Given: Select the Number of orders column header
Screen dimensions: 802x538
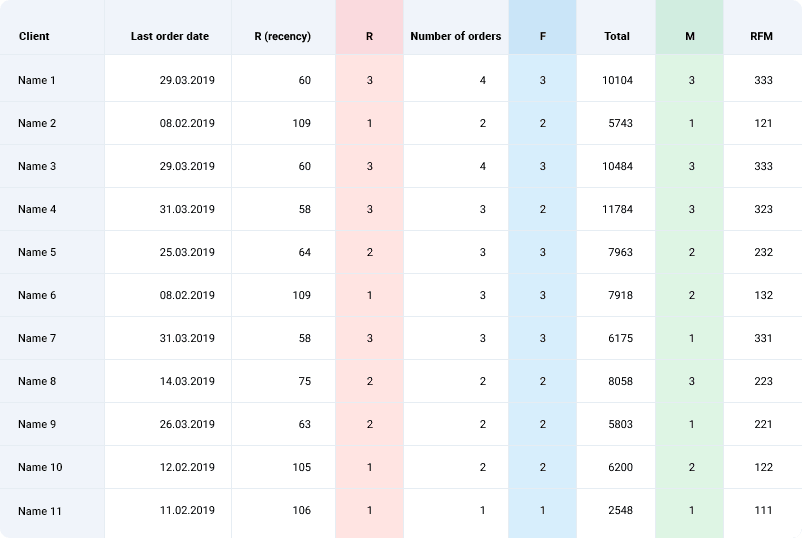Looking at the screenshot, I should [455, 36].
